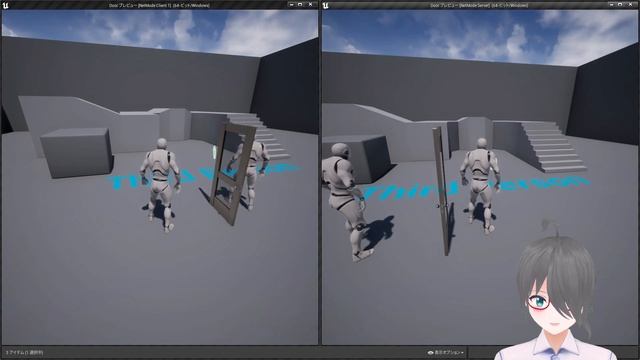640x360 pixels.
Task: Click the Server window title text
Action: point(479,5)
